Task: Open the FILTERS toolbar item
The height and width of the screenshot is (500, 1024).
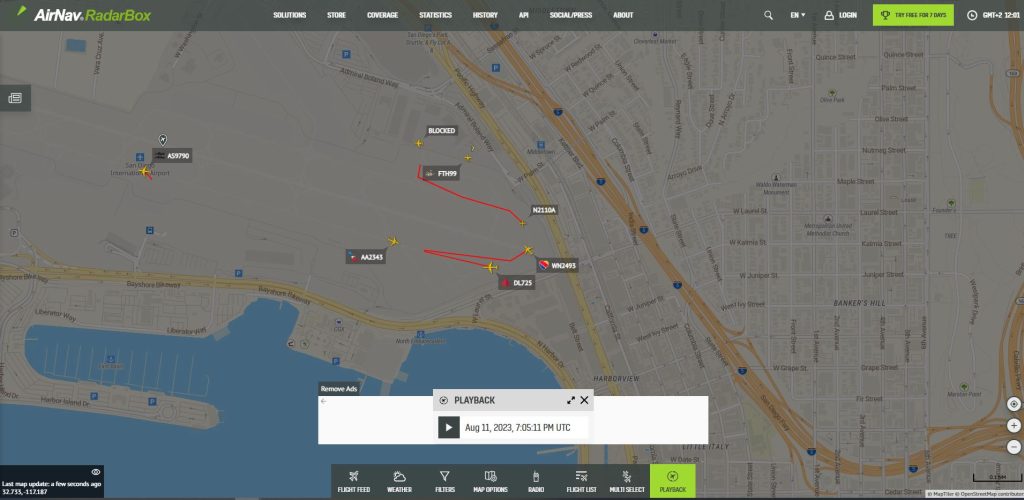Action: (445, 482)
